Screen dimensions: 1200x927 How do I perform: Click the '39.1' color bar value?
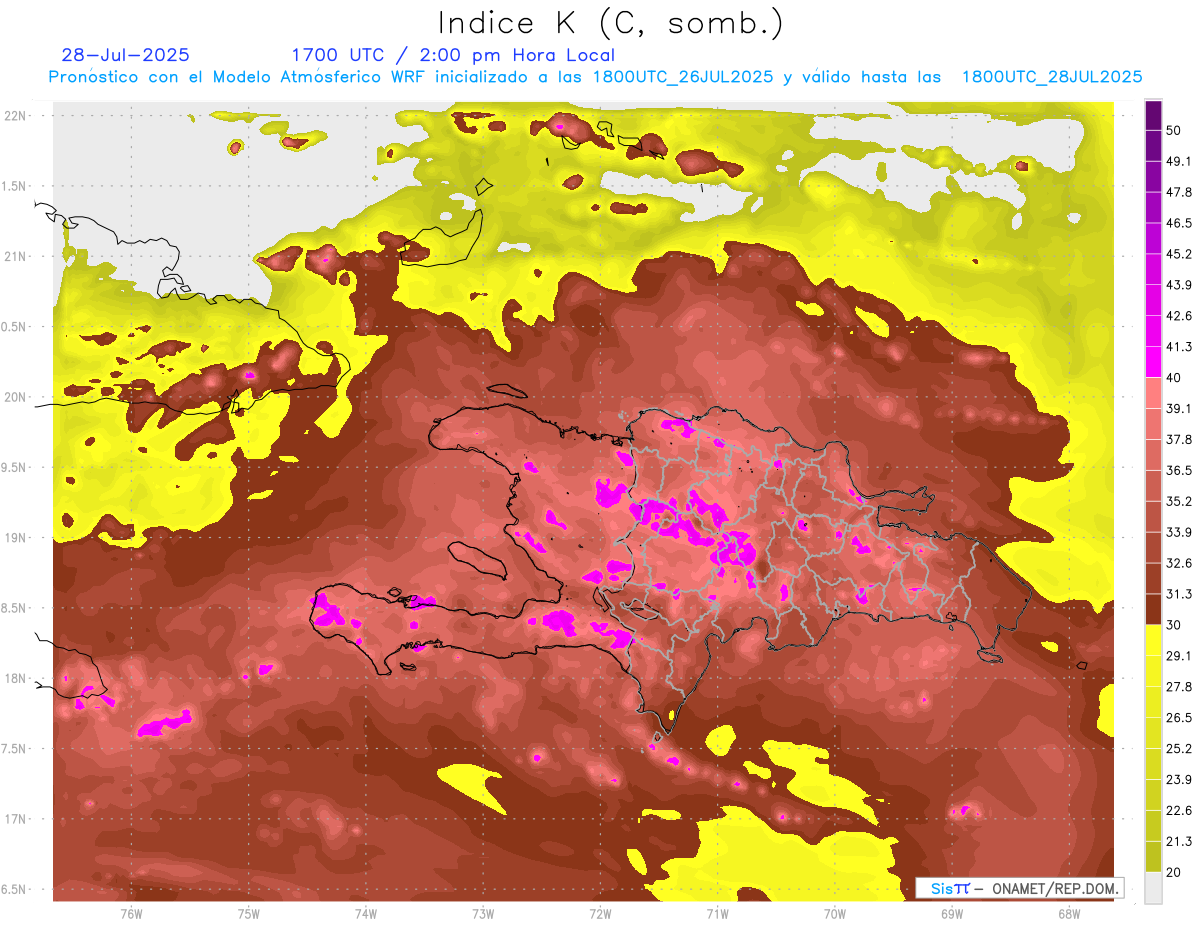click(1179, 408)
